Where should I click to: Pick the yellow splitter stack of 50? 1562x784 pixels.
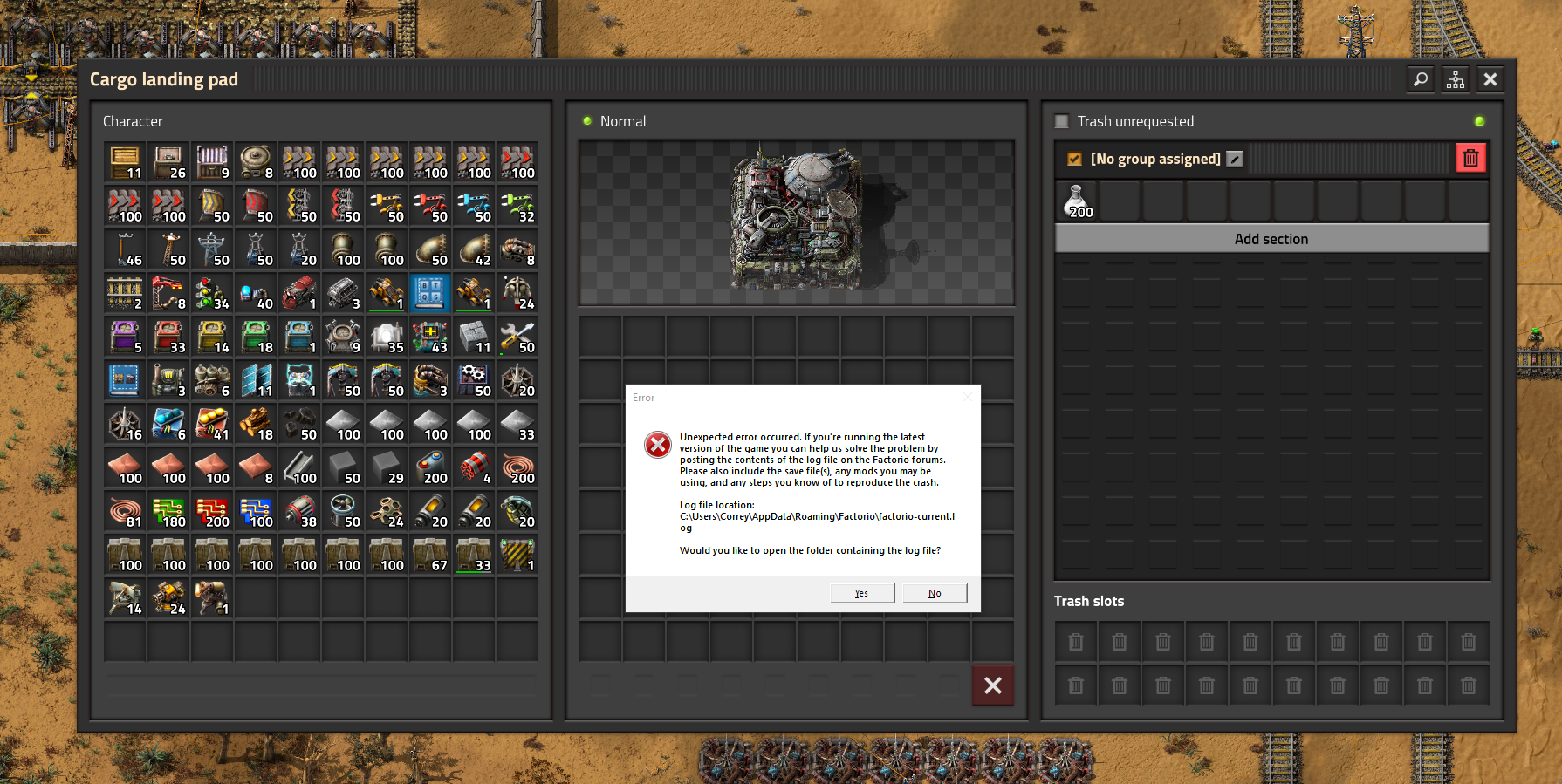[299, 206]
